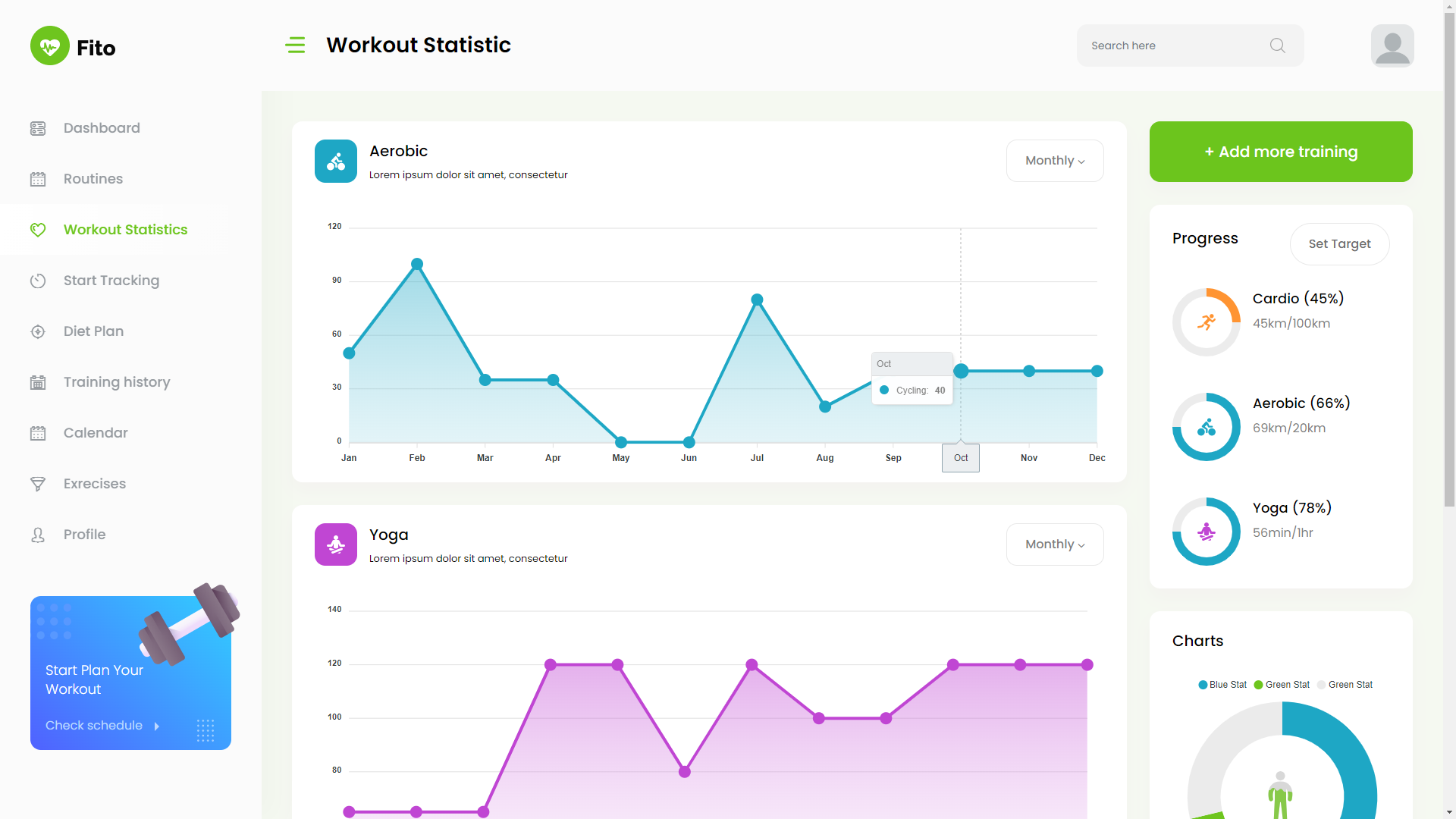Screen dimensions: 1456x819
Task: Click the Aerobic cycling icon tile
Action: 336,161
